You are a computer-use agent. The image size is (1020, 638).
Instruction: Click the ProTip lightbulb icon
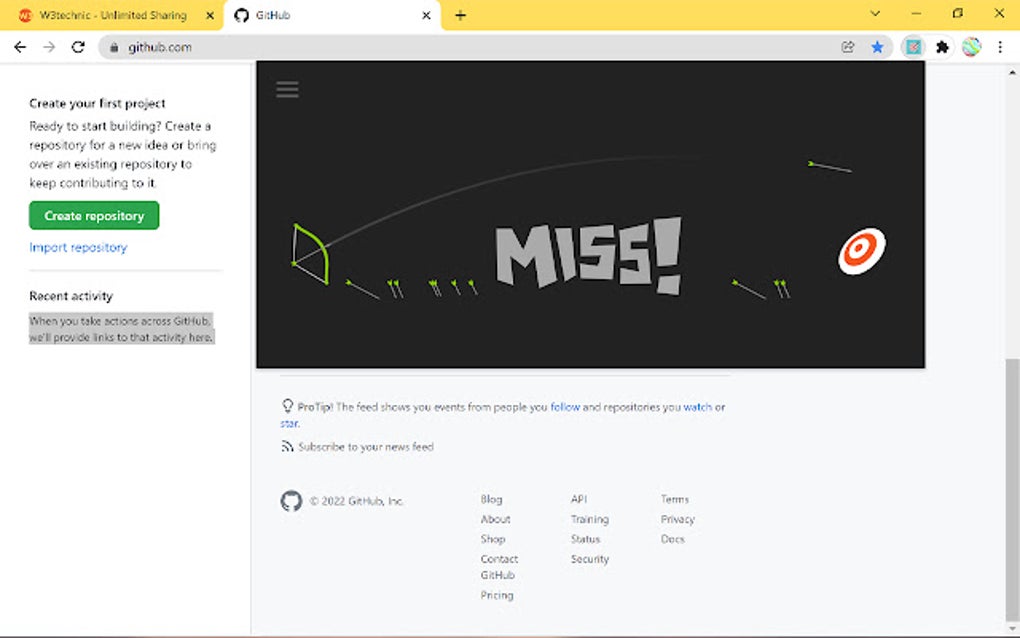pyautogui.click(x=285, y=407)
